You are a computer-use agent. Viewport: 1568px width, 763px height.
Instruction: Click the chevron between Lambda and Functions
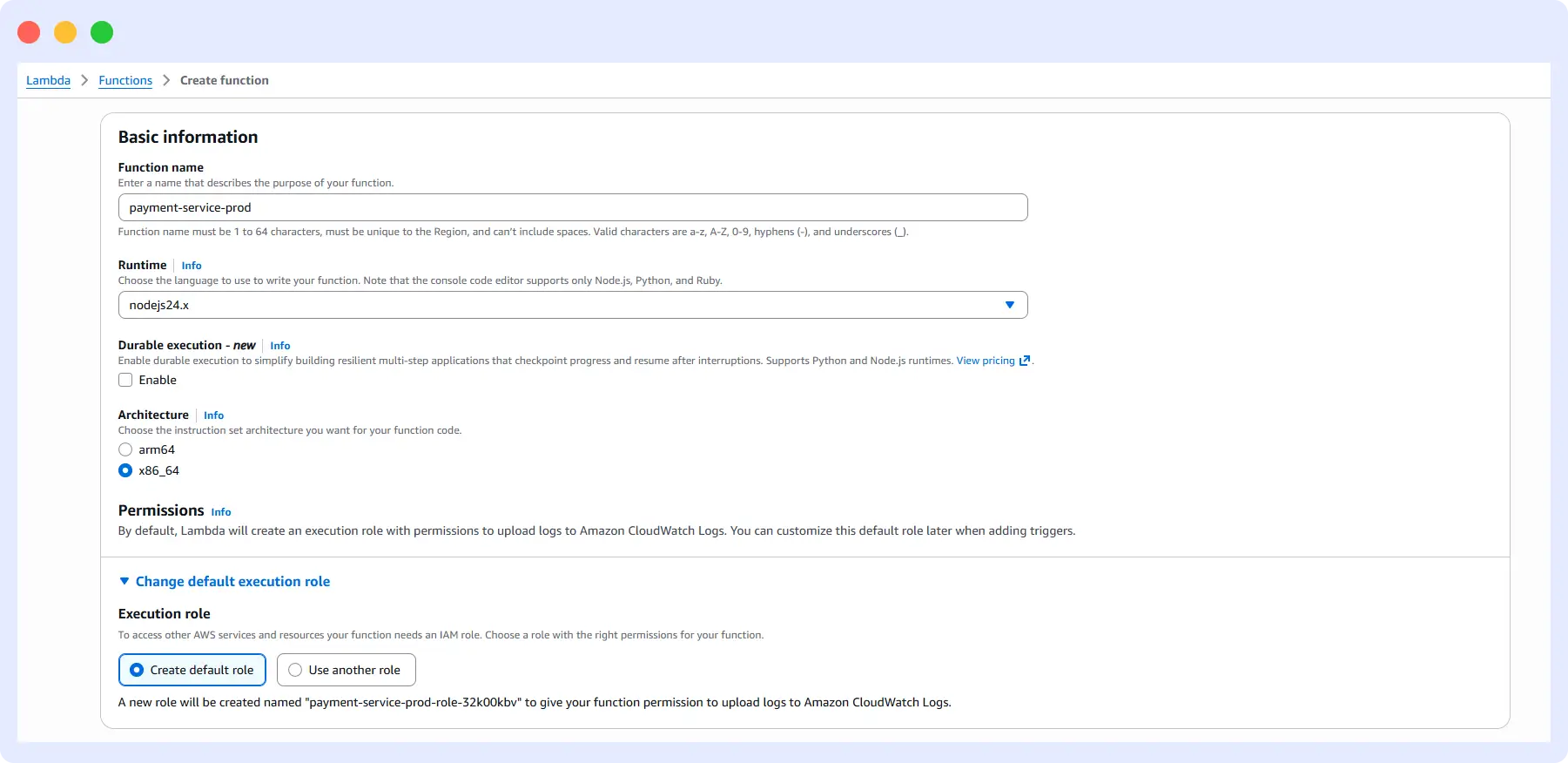coord(84,80)
